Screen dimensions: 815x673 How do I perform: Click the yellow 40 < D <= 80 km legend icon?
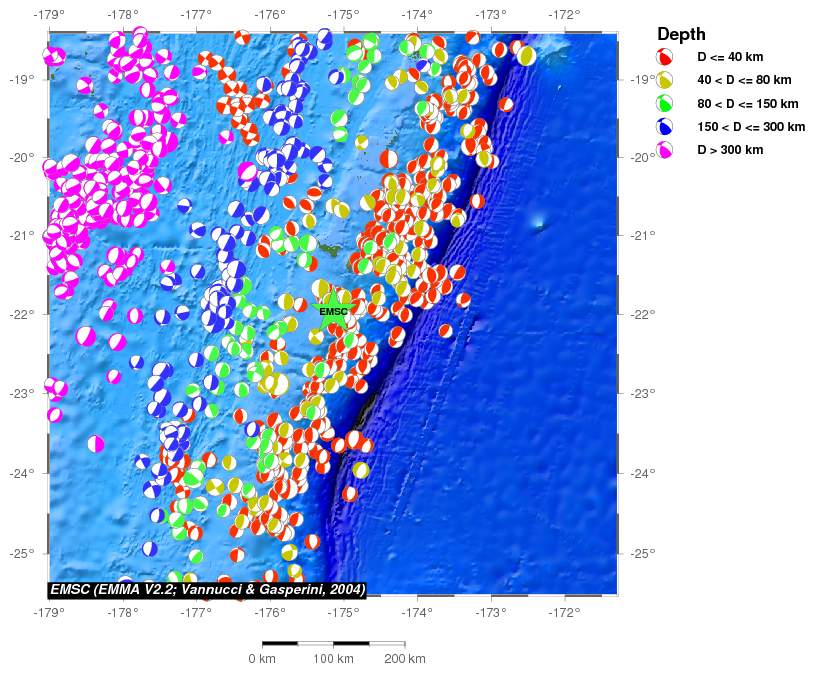click(665, 80)
